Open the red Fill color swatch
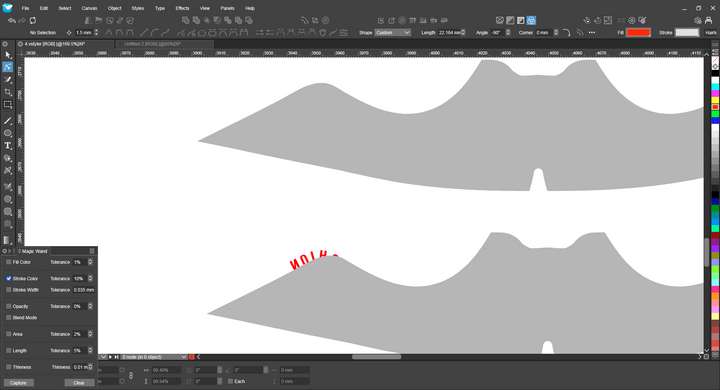The width and height of the screenshot is (720, 390). pyautogui.click(x=639, y=33)
